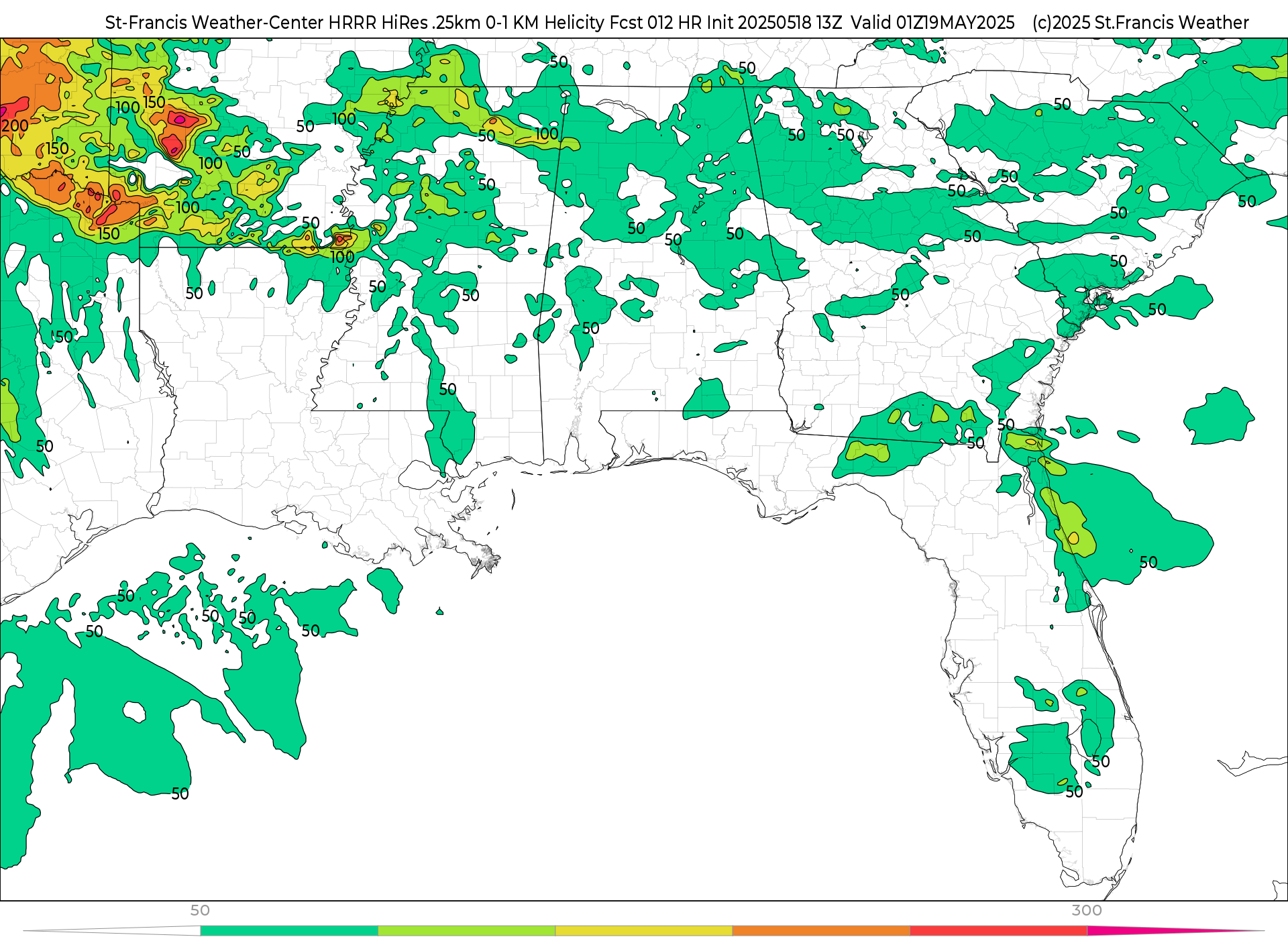Click the "300" tick label above the color bar

coord(1087,910)
